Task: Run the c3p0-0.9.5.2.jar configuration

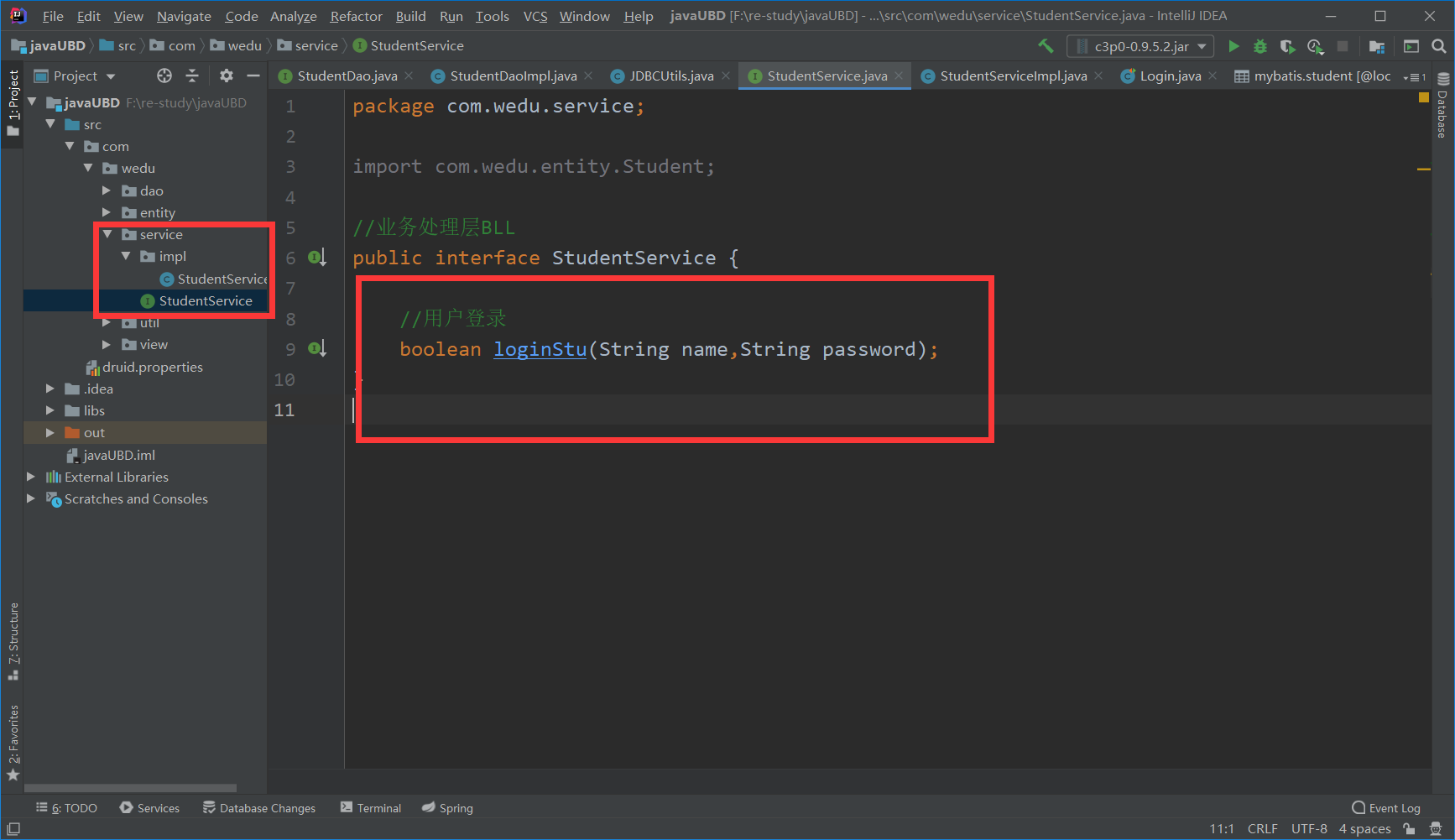Action: tap(1233, 46)
